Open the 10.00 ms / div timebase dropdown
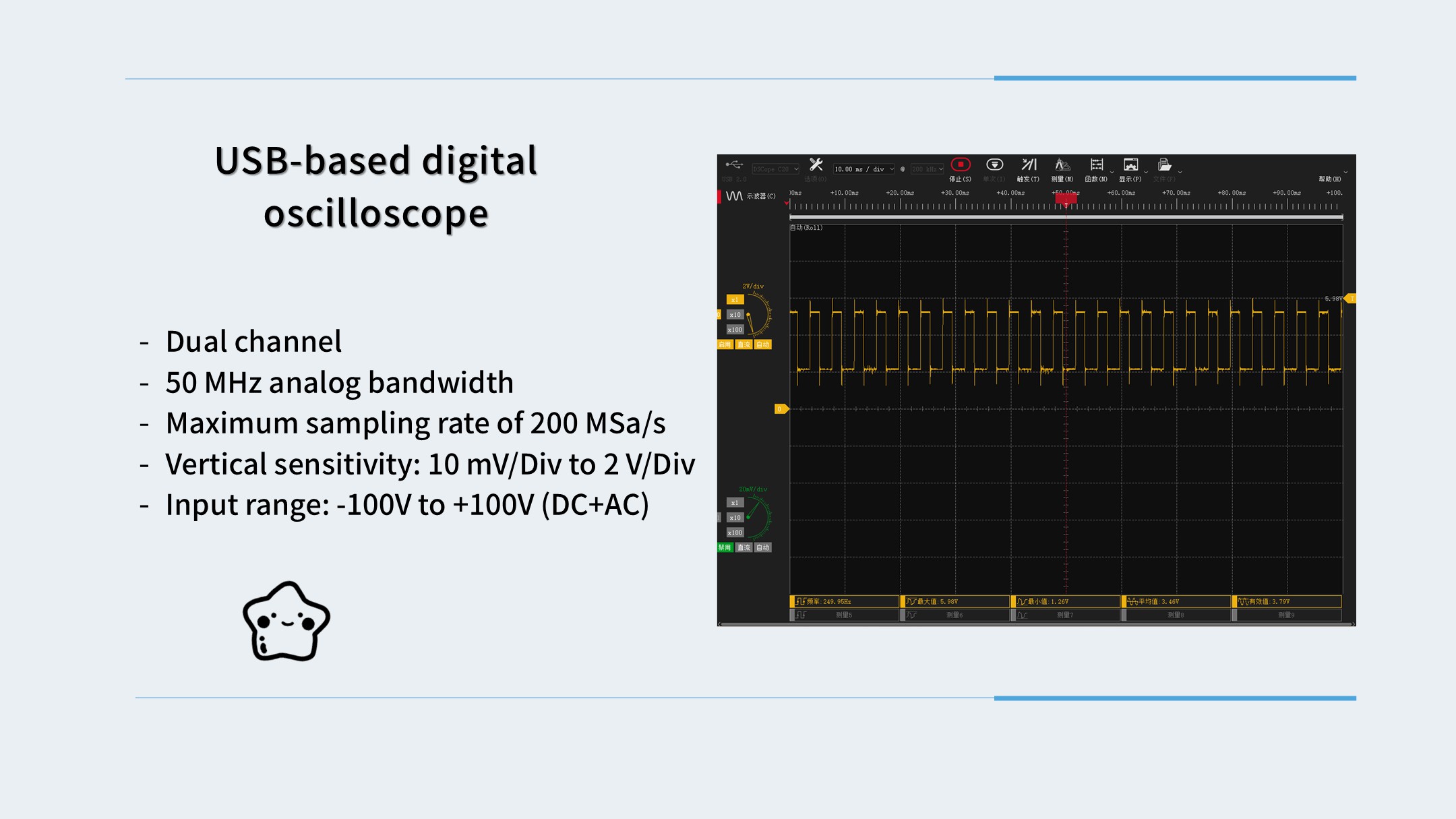 864,169
